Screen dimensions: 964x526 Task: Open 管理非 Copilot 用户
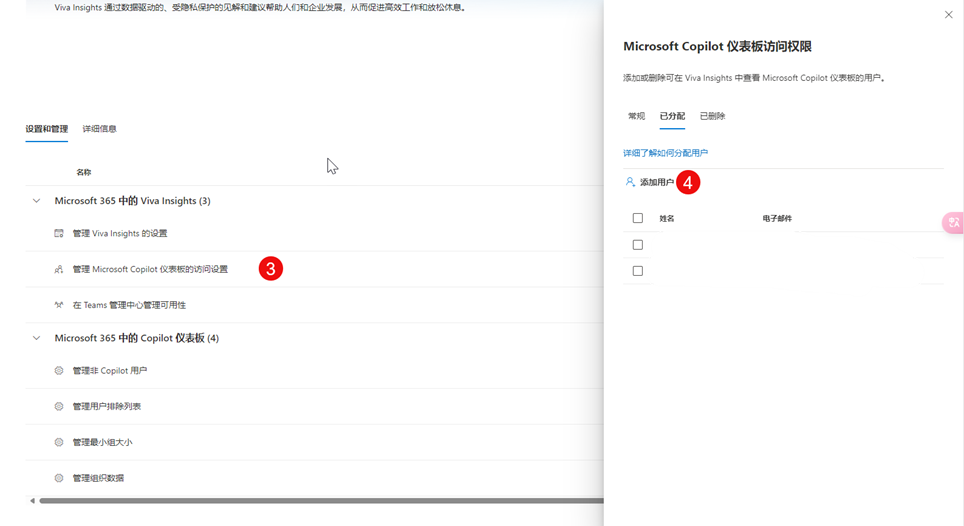[109, 371]
